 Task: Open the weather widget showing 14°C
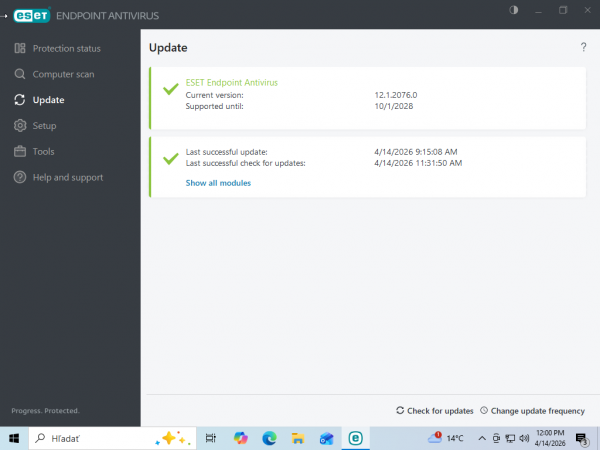(445, 438)
